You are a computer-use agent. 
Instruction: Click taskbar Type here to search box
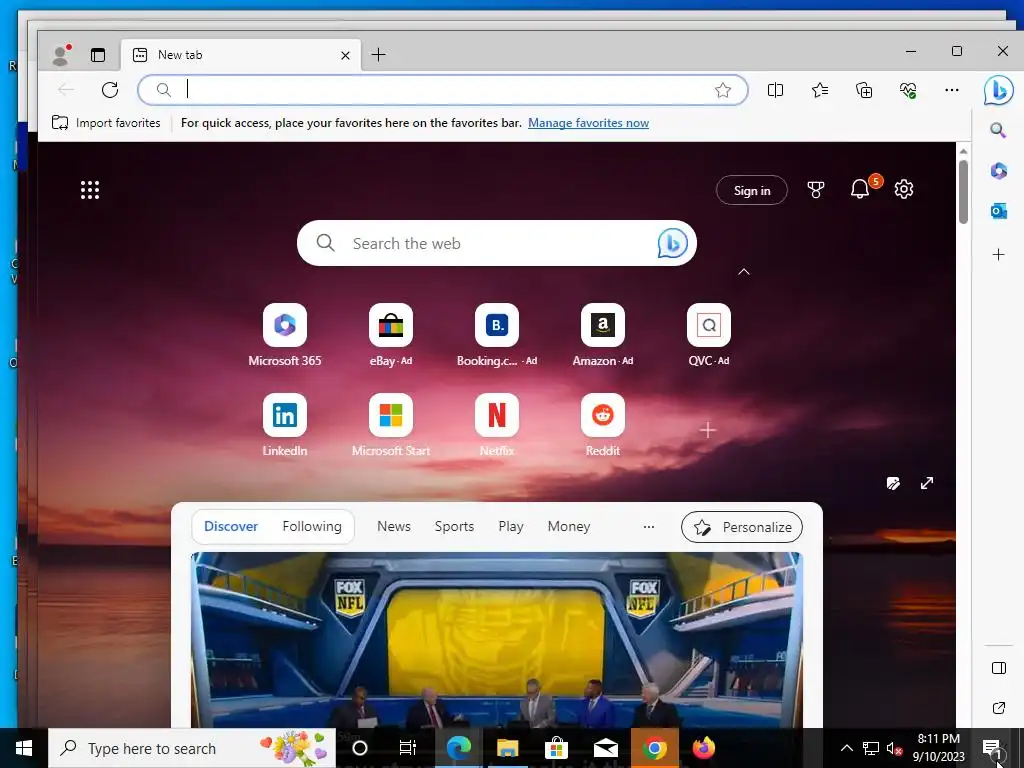click(x=192, y=748)
